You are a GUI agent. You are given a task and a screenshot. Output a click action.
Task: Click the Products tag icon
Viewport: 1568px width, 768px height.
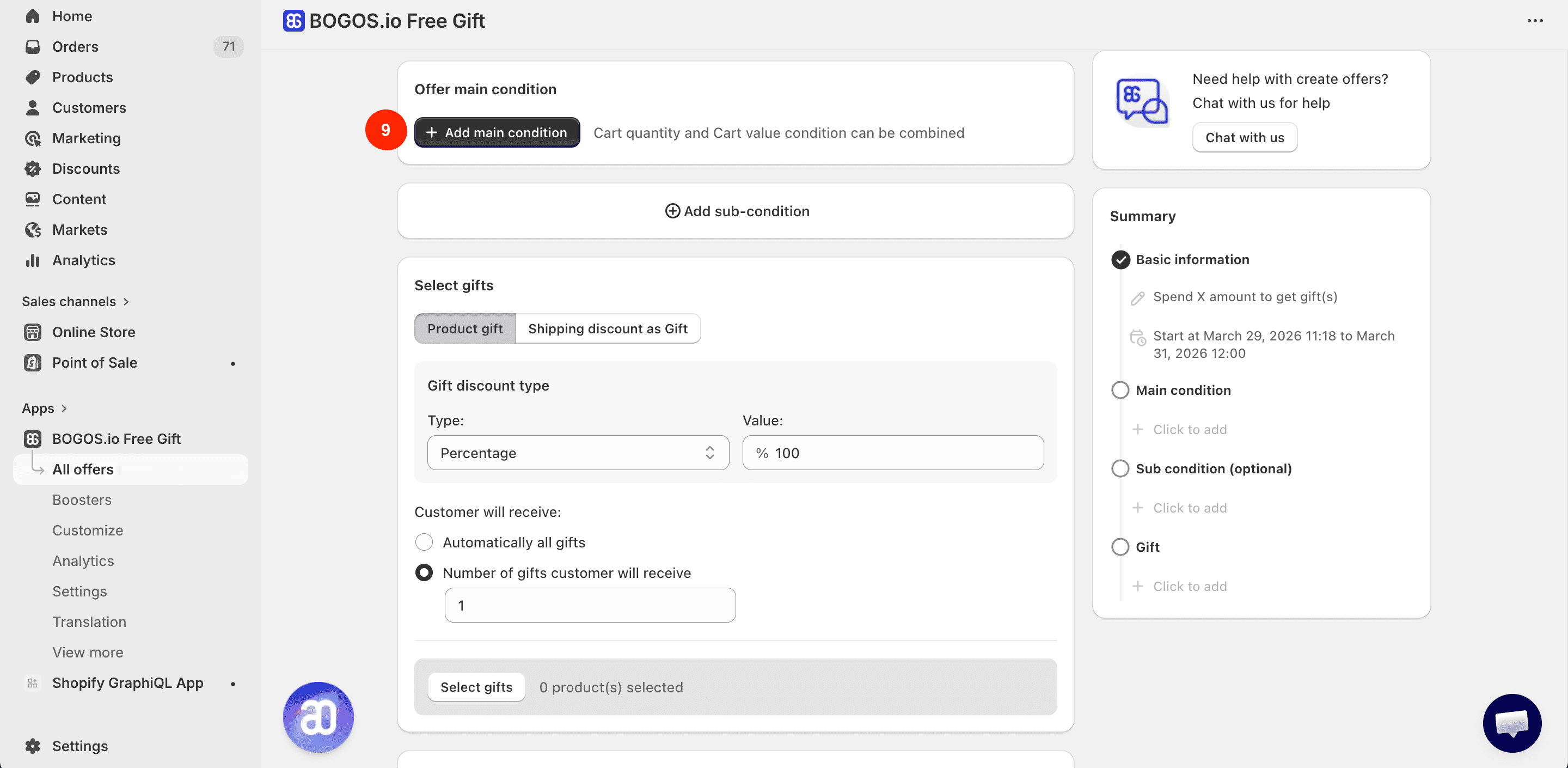33,77
